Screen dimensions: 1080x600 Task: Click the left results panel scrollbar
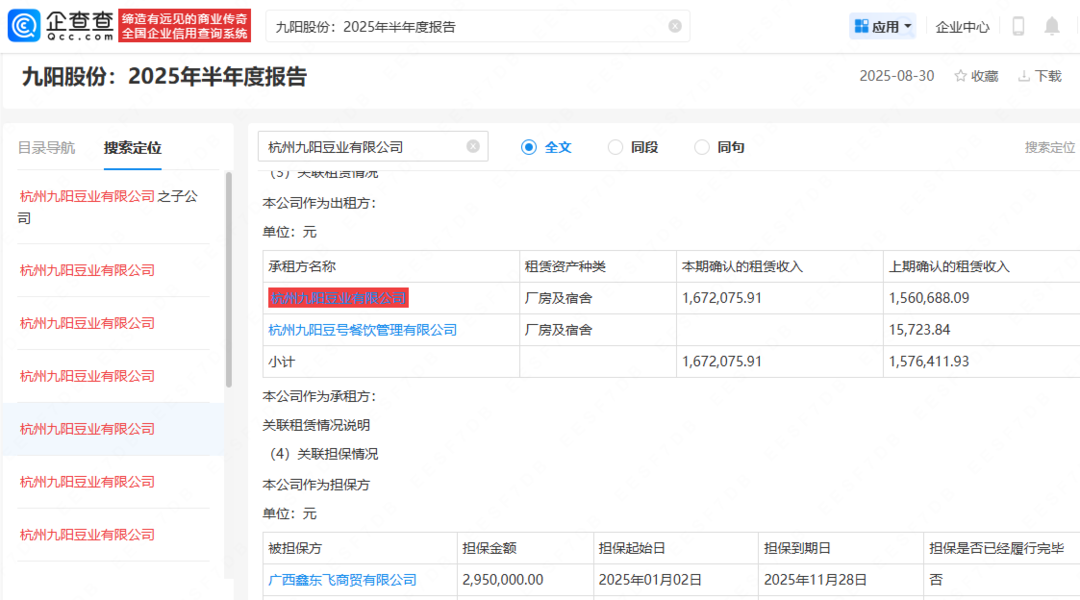(x=228, y=280)
